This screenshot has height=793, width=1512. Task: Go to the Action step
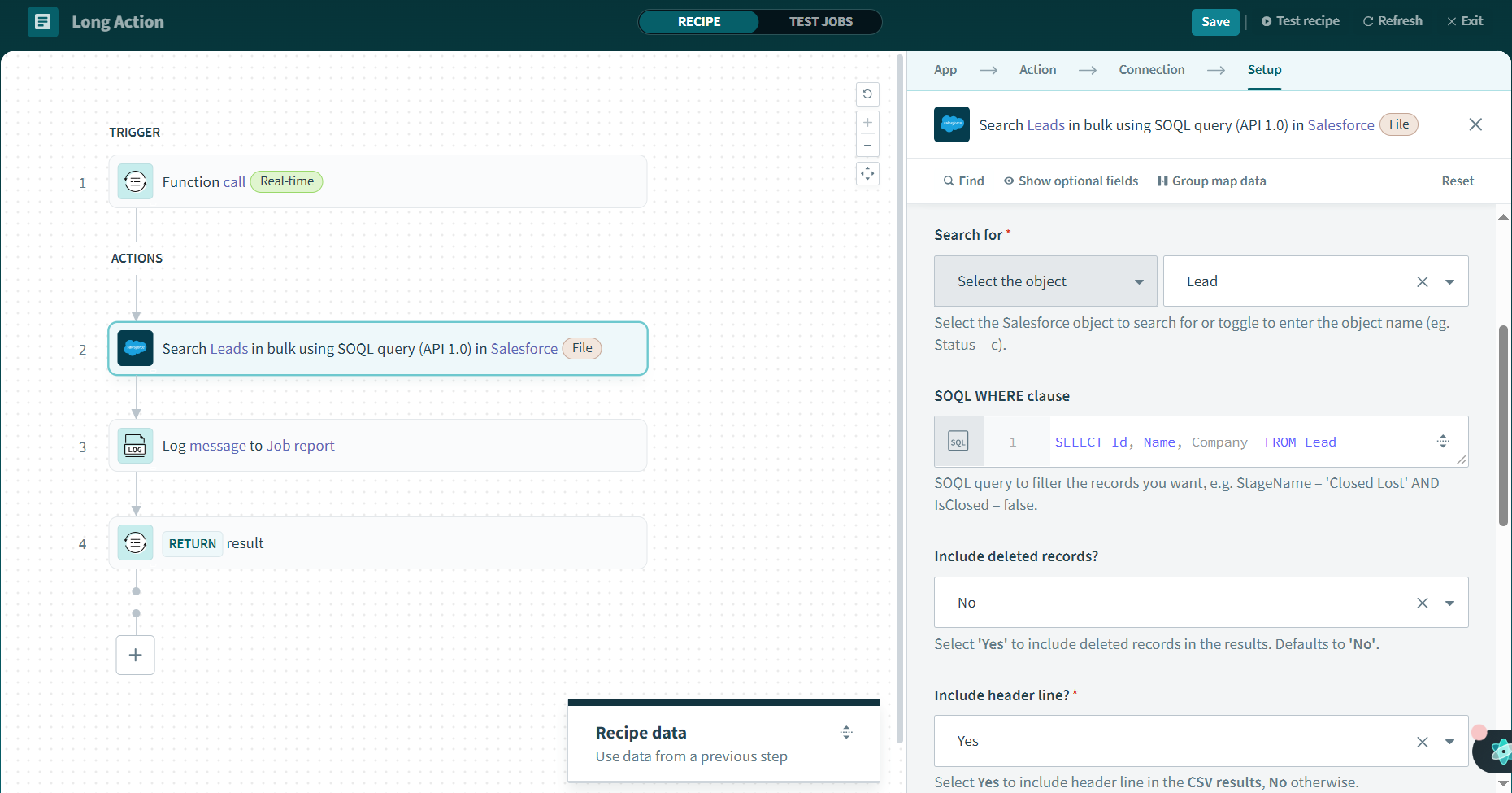(1038, 70)
